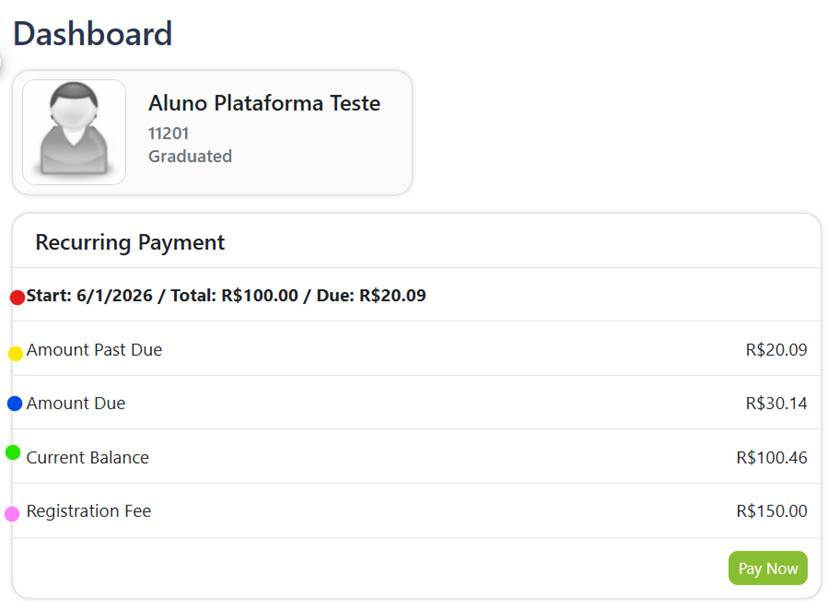Click the R$20.09 past due value
The image size is (840, 609).
(x=776, y=350)
